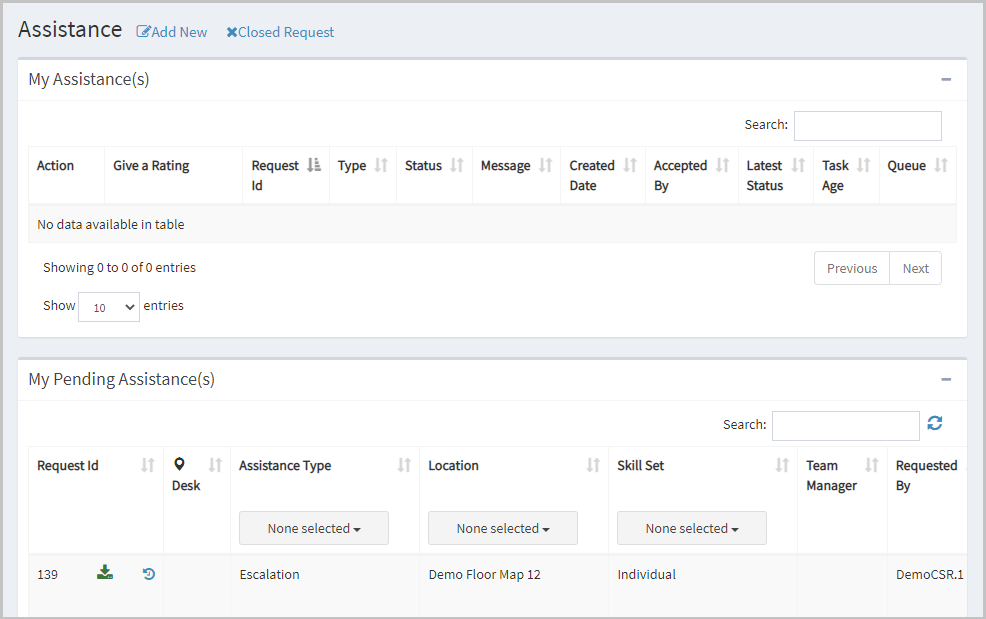Sort My Assistance table by Type
986x619 pixels.
(x=381, y=165)
